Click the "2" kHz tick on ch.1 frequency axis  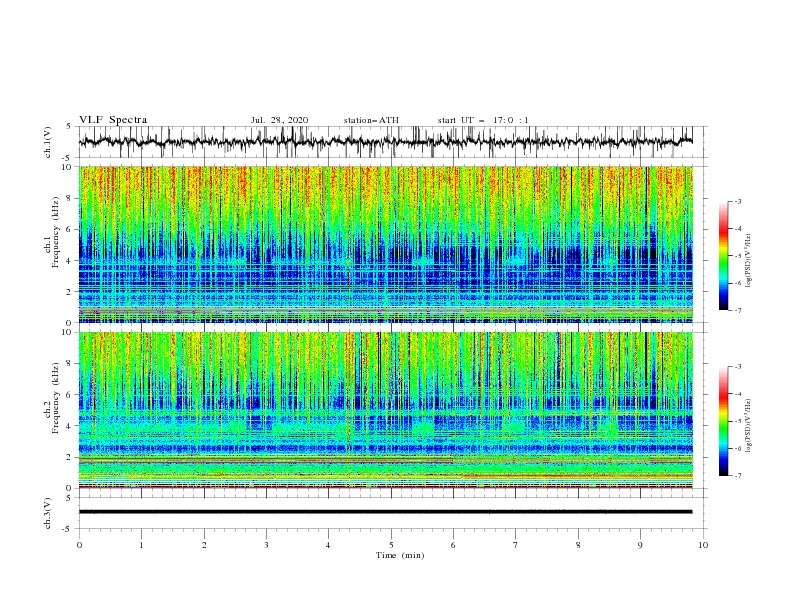70,292
